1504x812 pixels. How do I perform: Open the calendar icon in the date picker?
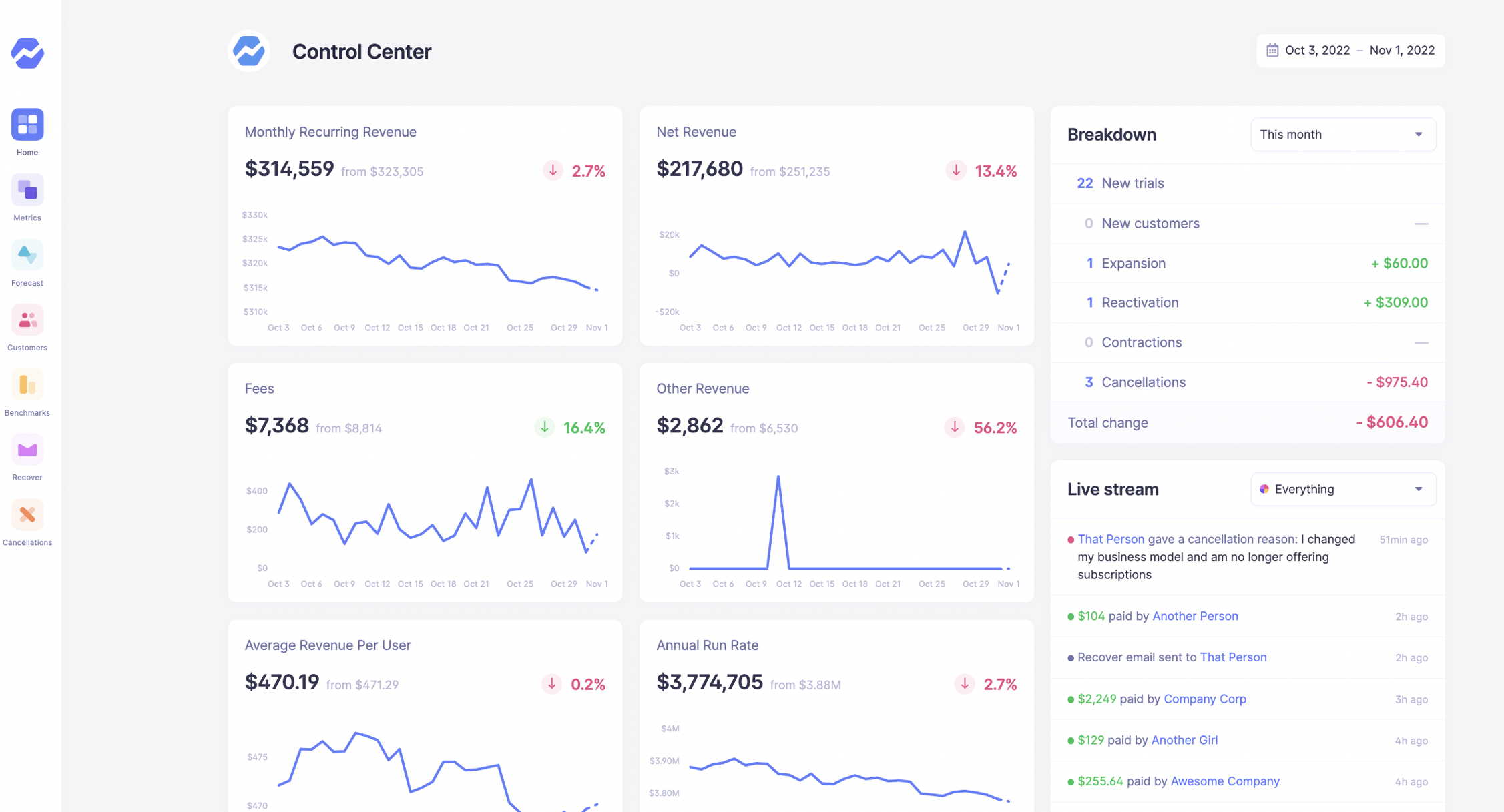coord(1272,50)
